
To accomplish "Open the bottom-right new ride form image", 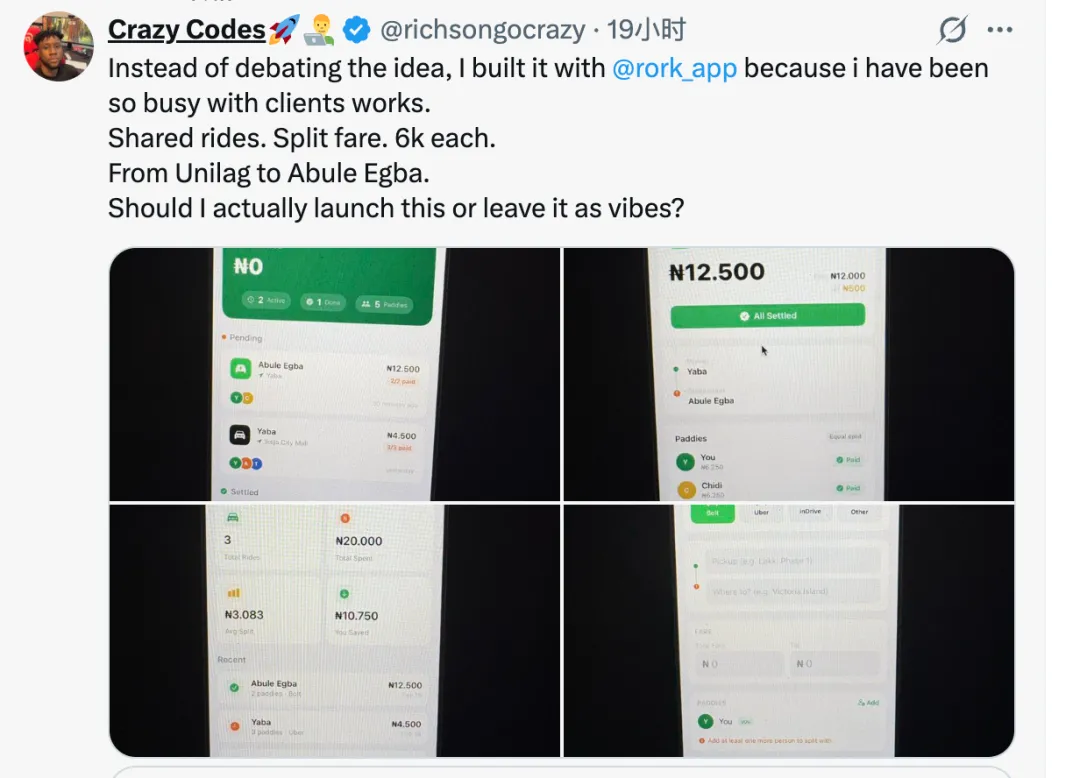I will point(789,630).
